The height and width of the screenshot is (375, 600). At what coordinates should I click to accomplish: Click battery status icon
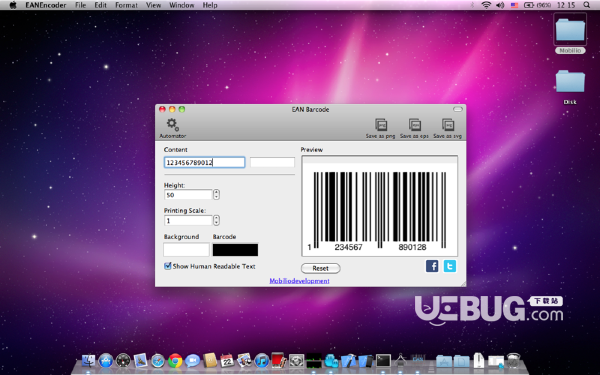pyautogui.click(x=529, y=5)
